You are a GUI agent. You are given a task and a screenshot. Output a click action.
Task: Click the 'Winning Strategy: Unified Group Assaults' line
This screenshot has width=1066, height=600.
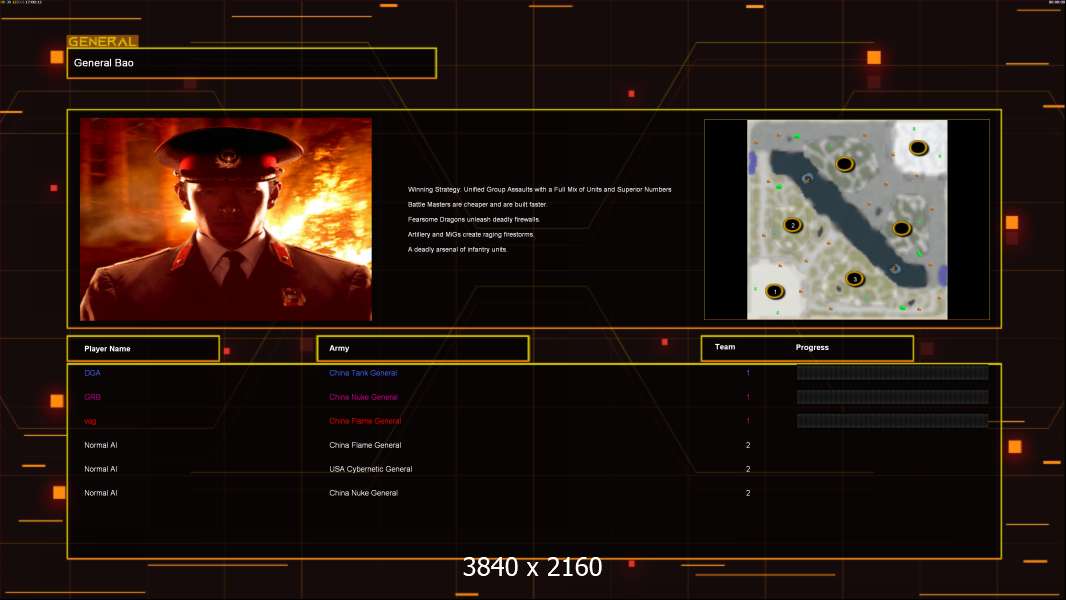click(539, 190)
